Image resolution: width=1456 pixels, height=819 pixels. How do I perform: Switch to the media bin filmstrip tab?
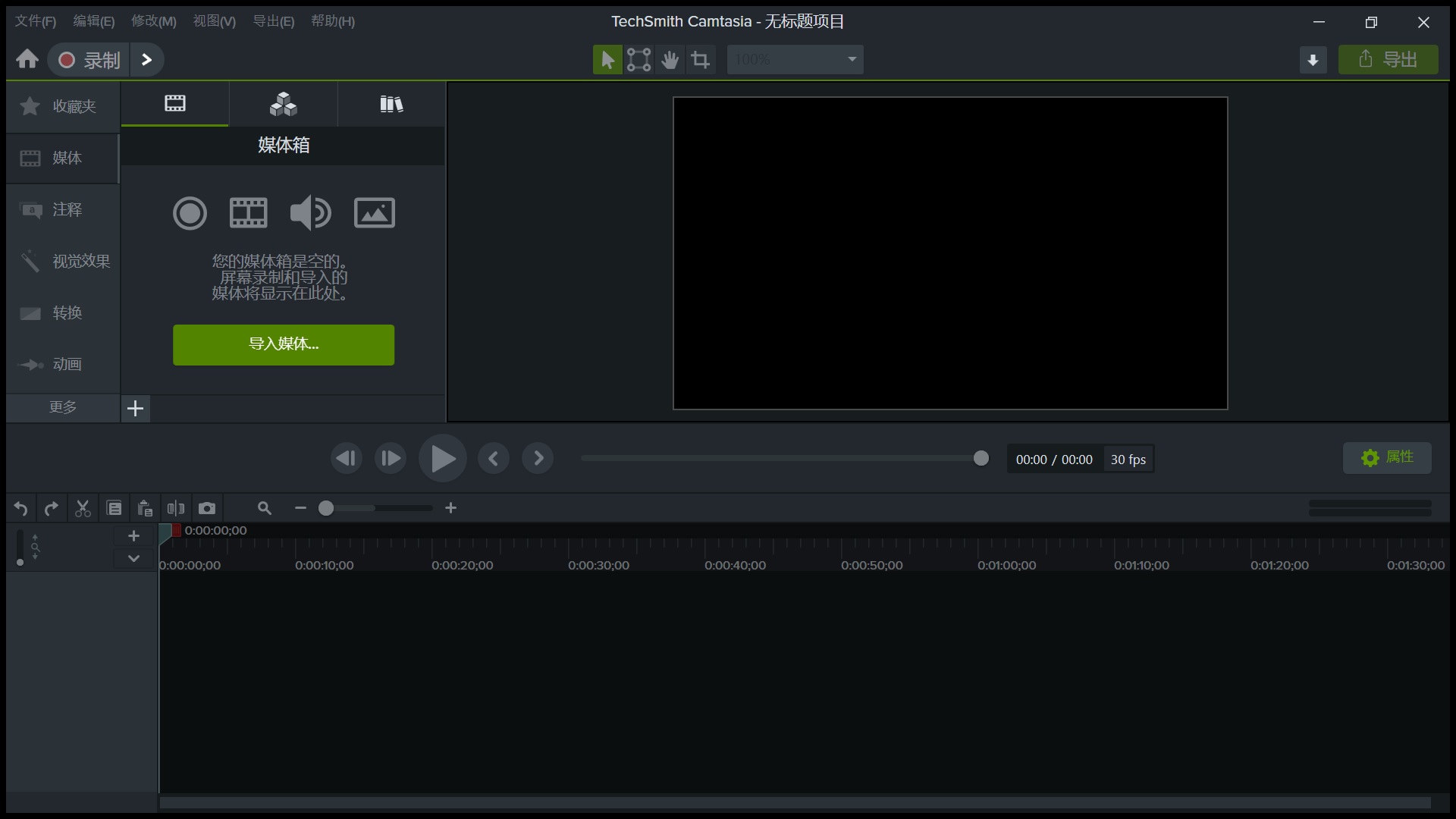175,104
